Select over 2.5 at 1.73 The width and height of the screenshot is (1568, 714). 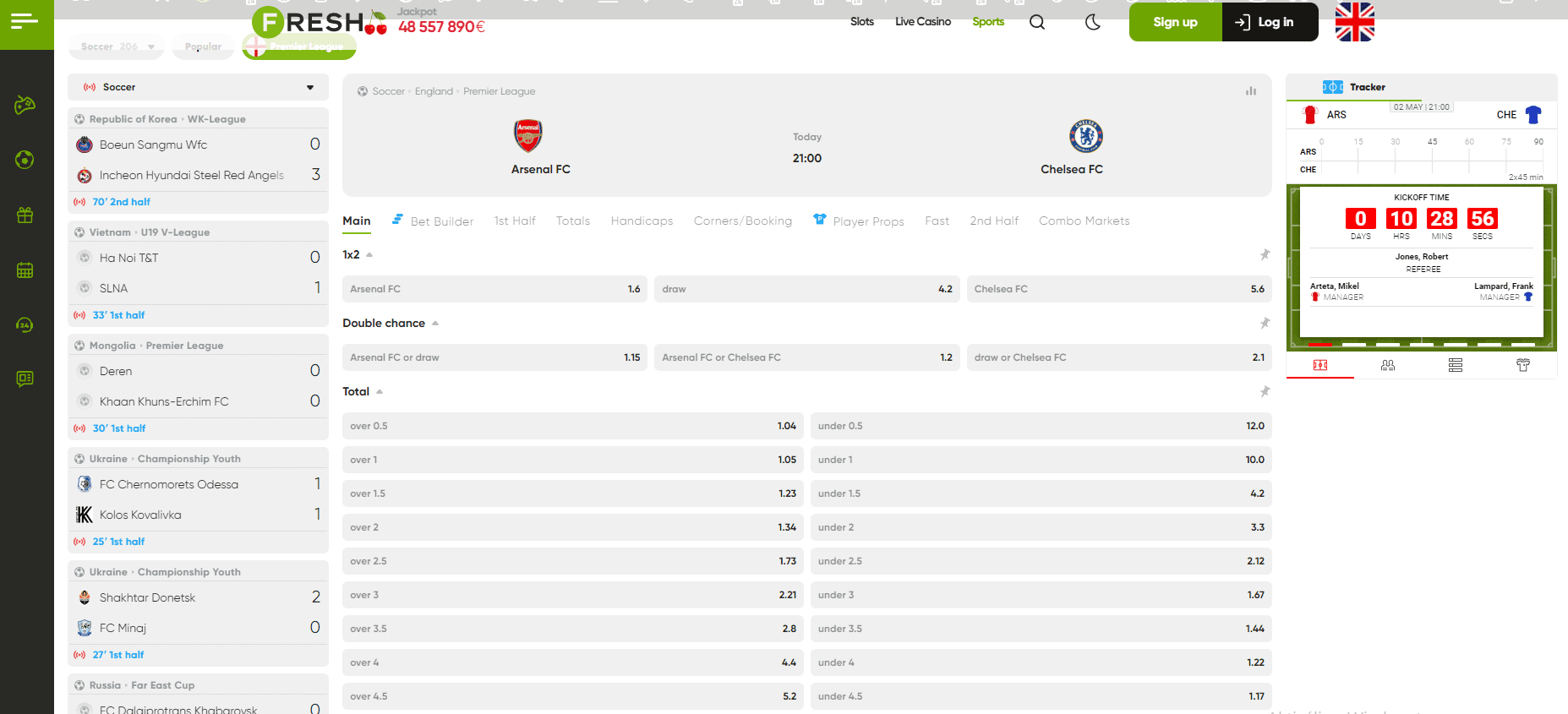click(x=573, y=561)
